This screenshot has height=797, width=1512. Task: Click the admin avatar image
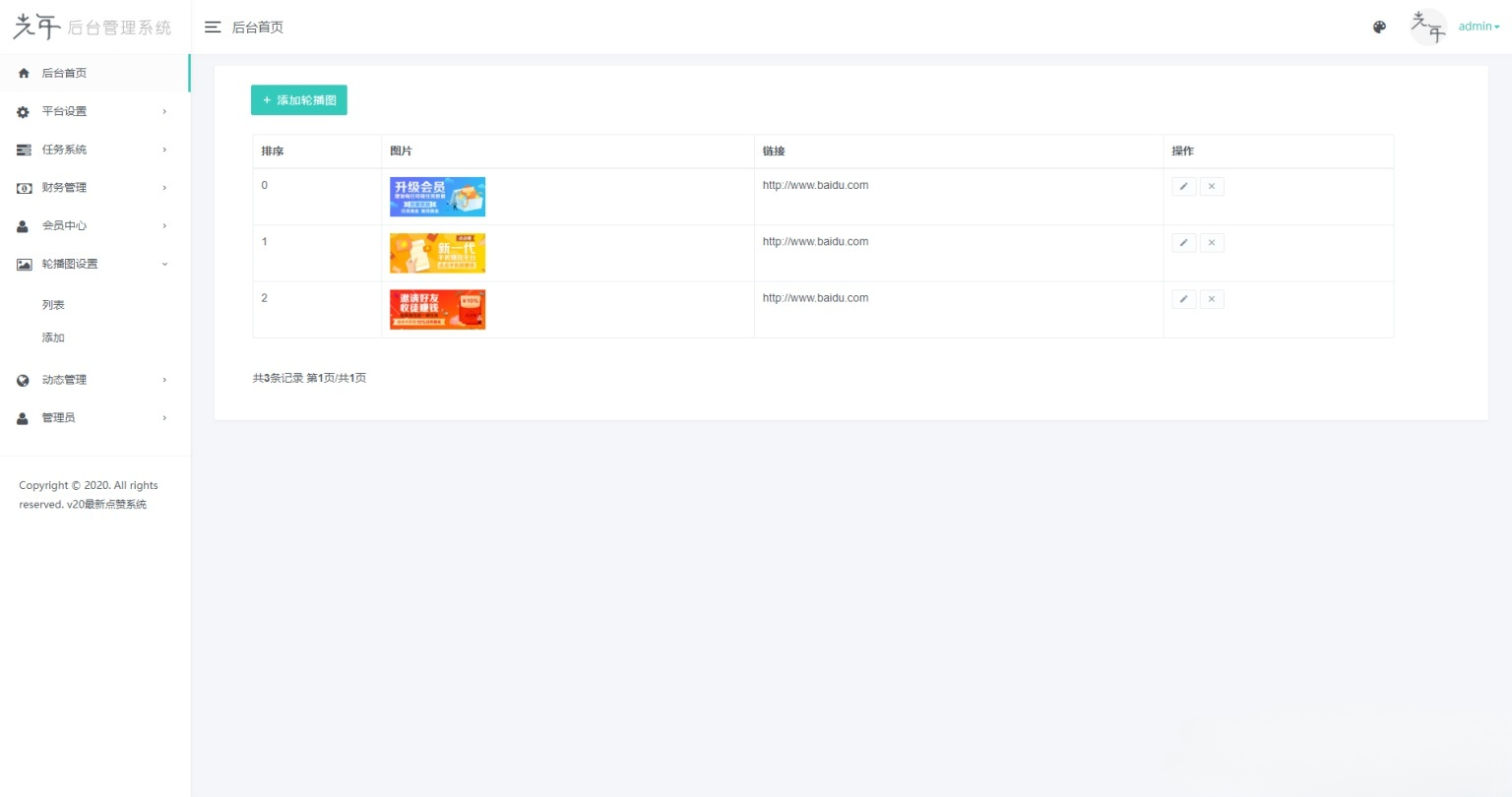[x=1428, y=27]
